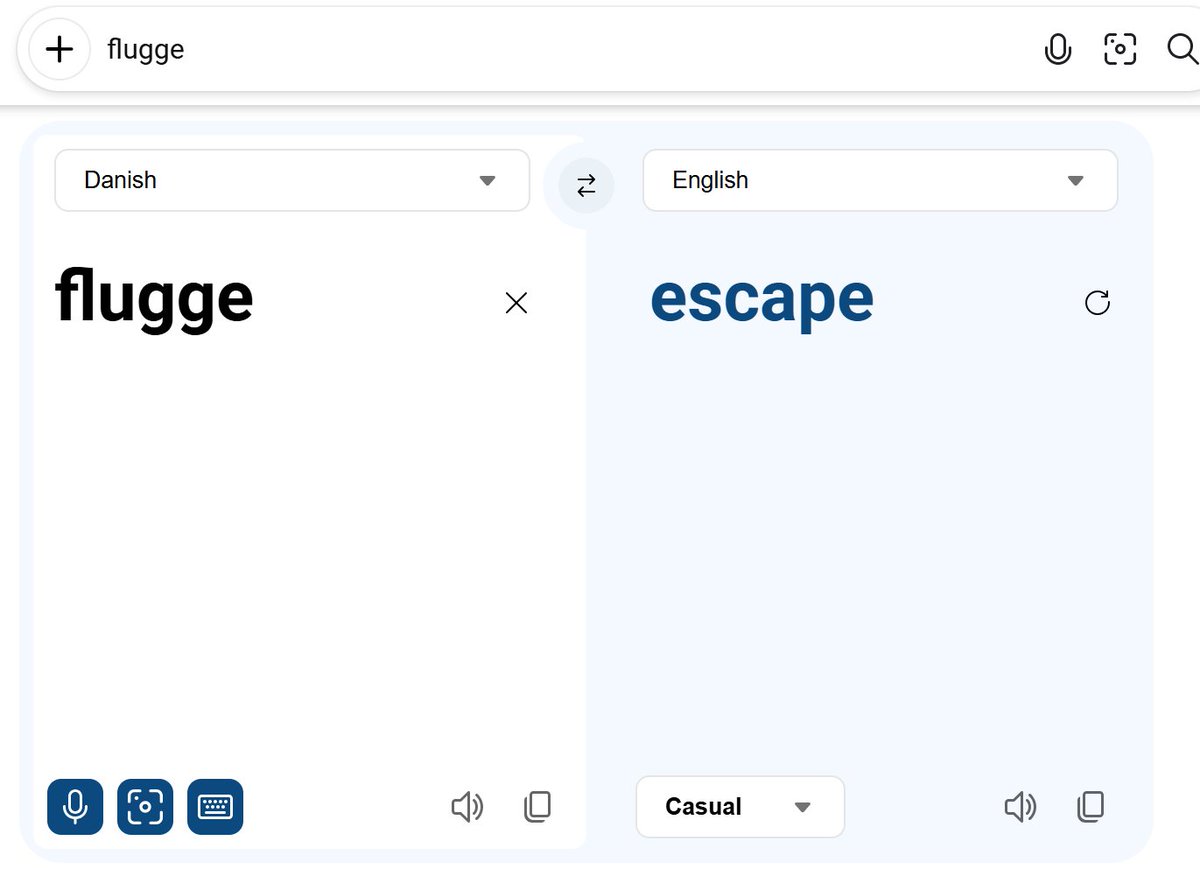Clear the source text flugge

pos(516,303)
